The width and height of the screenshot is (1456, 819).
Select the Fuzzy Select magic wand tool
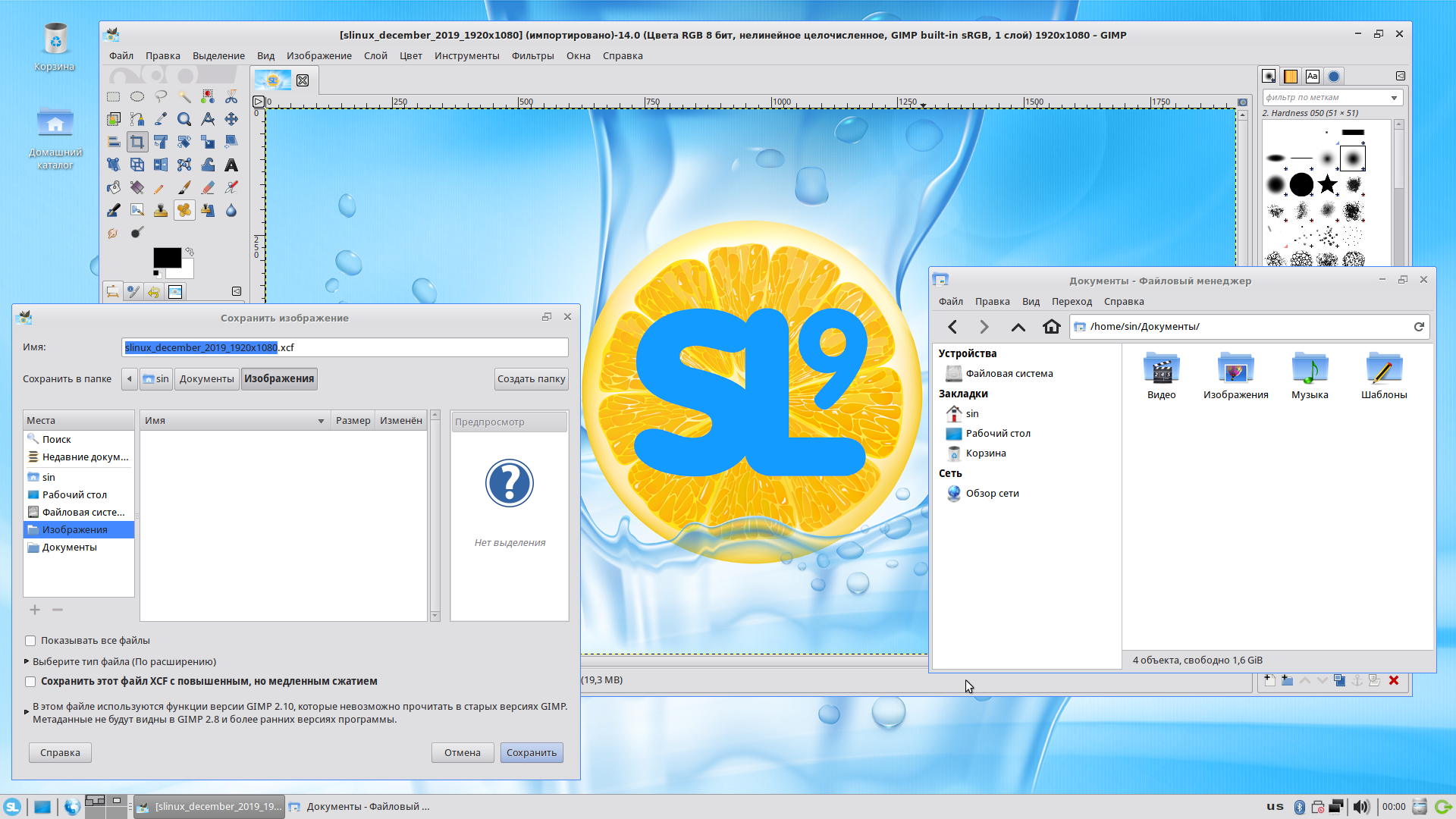click(x=184, y=96)
